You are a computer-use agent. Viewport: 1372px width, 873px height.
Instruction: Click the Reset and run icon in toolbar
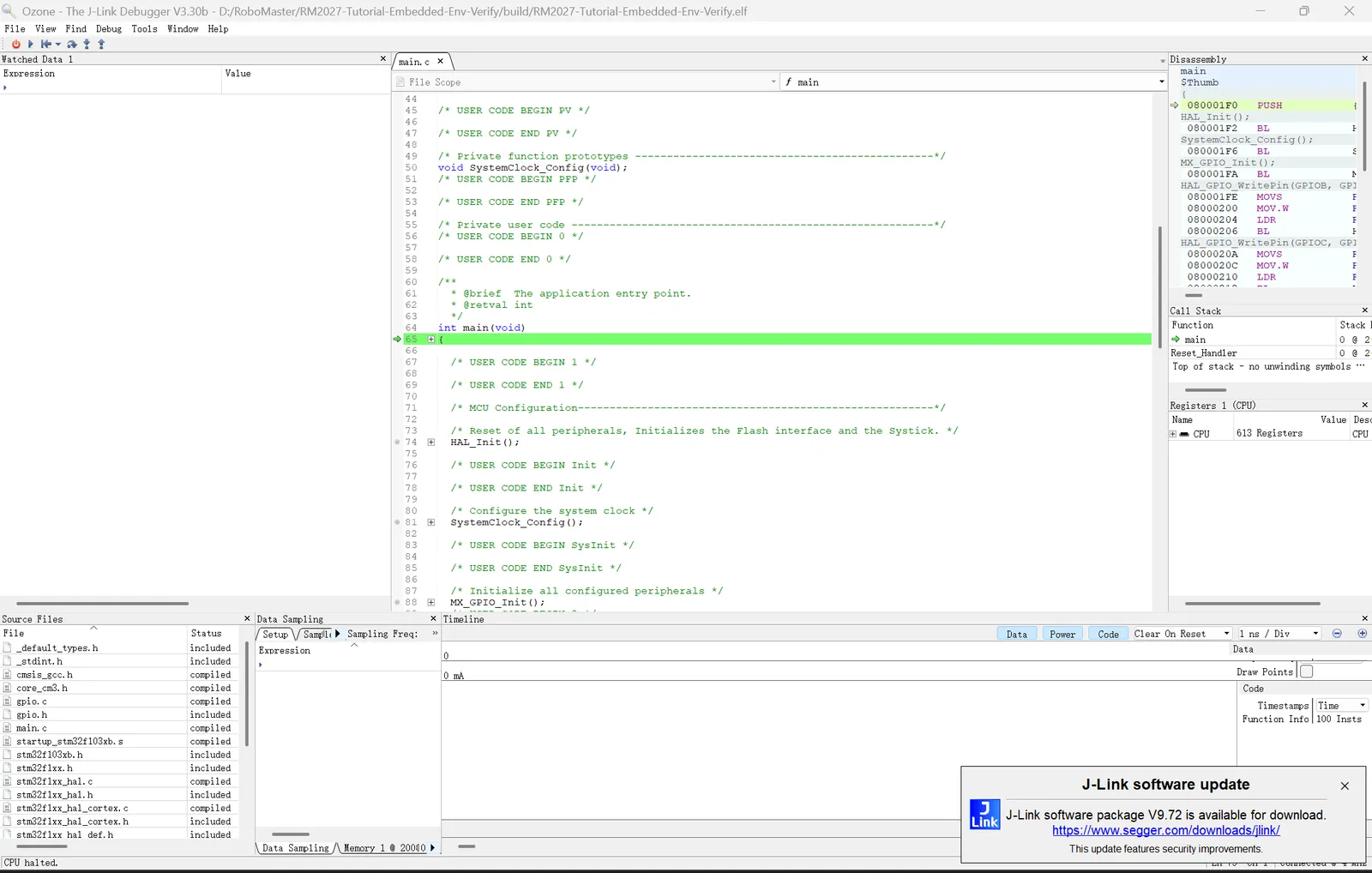coord(45,44)
